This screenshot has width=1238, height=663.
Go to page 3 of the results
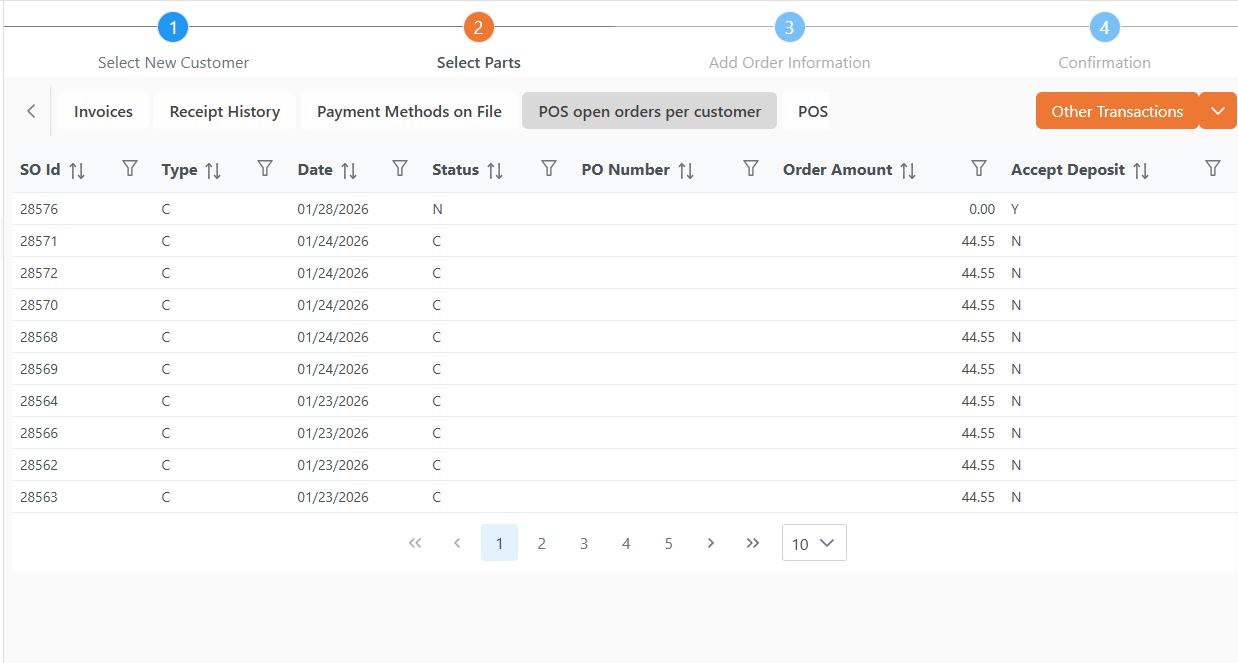[x=583, y=543]
